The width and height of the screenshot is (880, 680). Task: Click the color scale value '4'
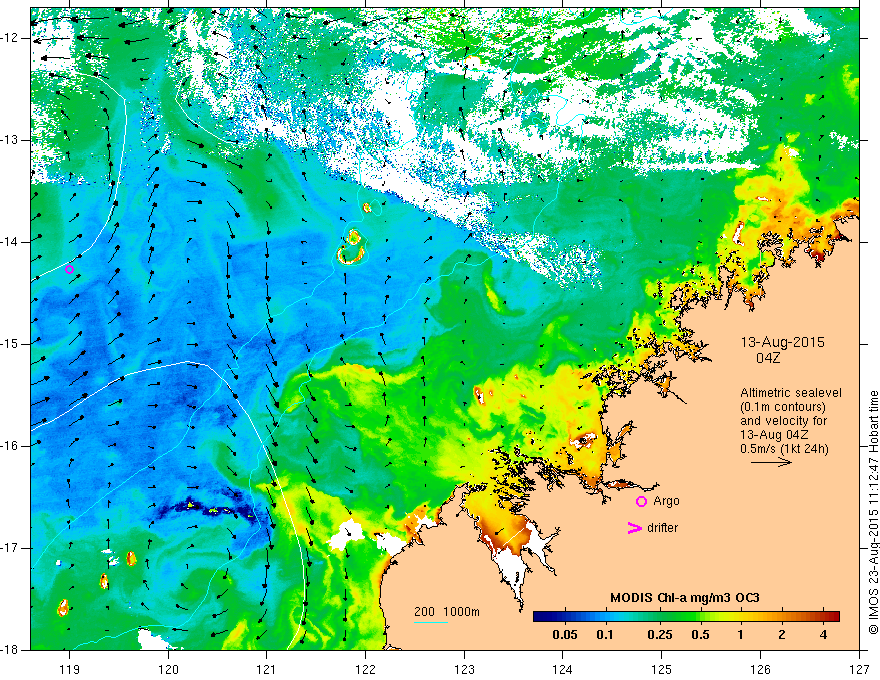(x=823, y=635)
